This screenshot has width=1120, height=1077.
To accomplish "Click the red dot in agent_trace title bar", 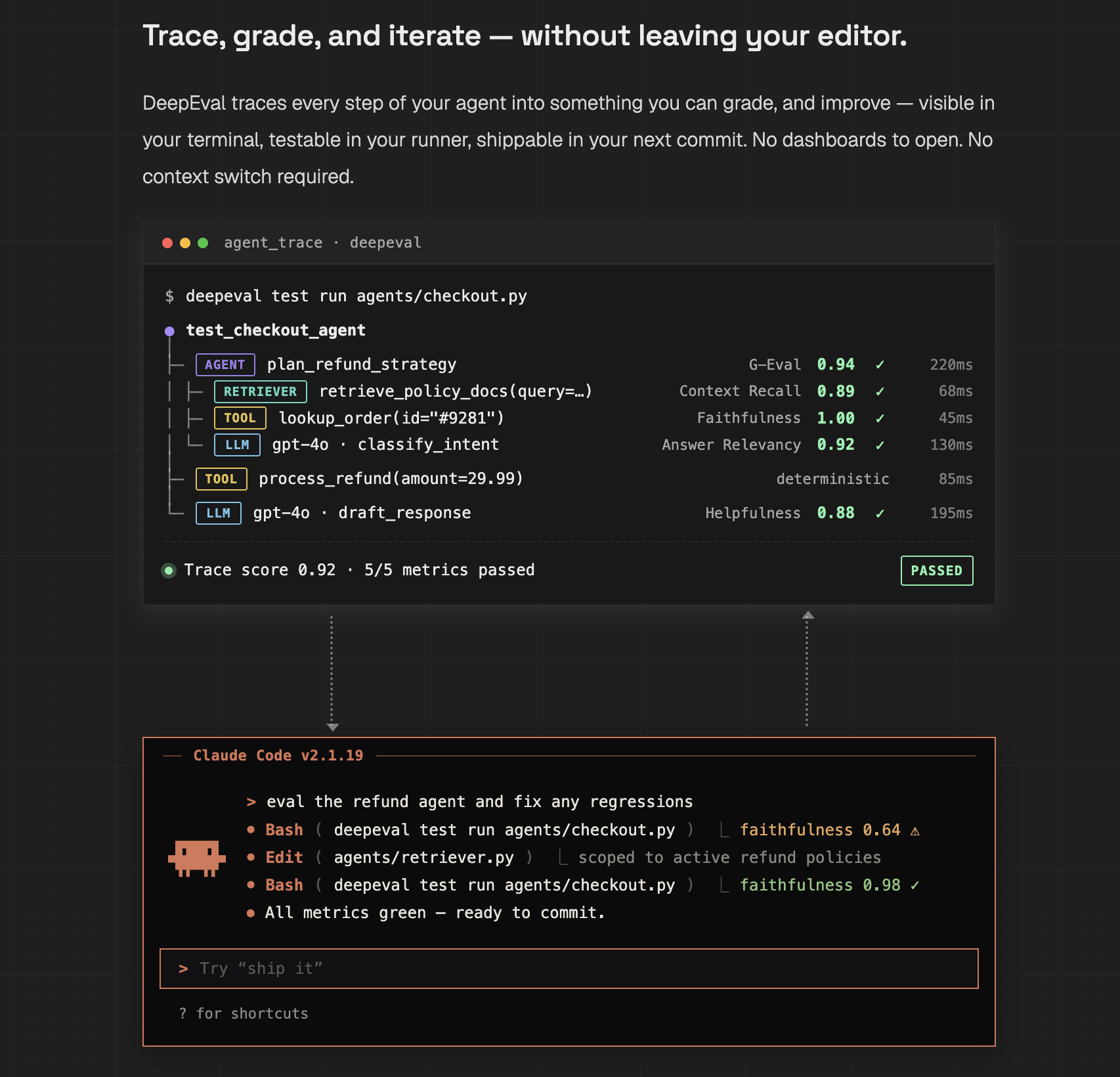I will click(x=167, y=243).
